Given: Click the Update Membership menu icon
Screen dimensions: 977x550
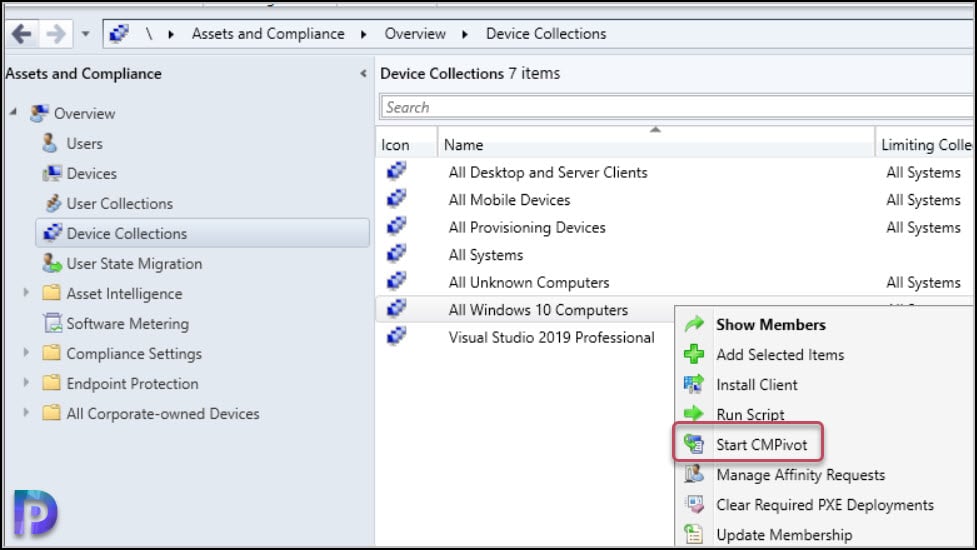Looking at the screenshot, I should (693, 533).
